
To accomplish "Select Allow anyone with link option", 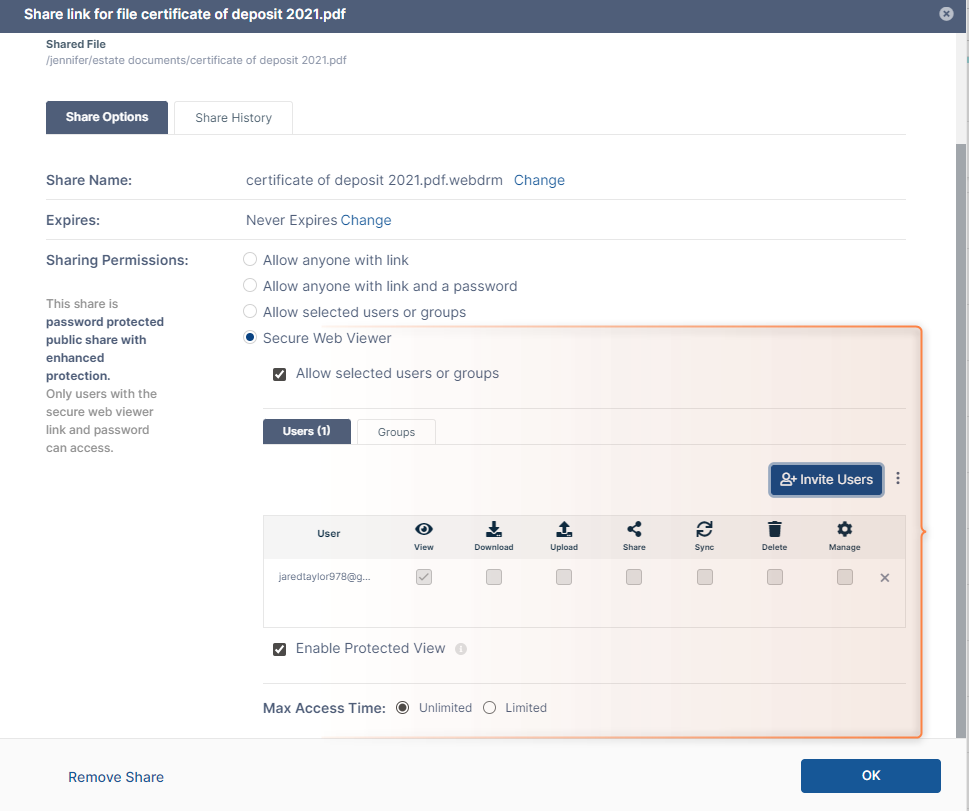I will pyautogui.click(x=251, y=260).
